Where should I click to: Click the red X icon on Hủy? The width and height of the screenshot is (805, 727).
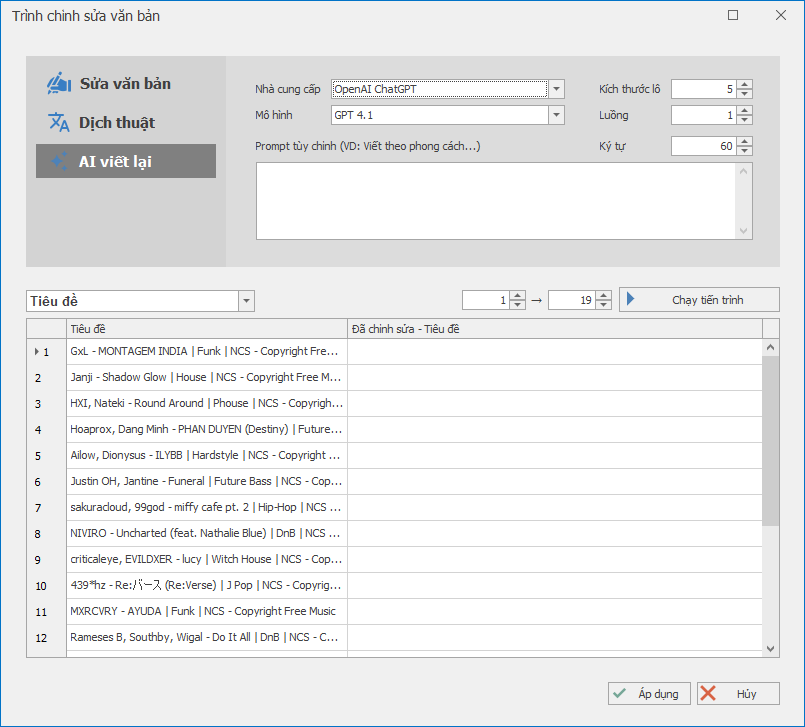coord(710,694)
